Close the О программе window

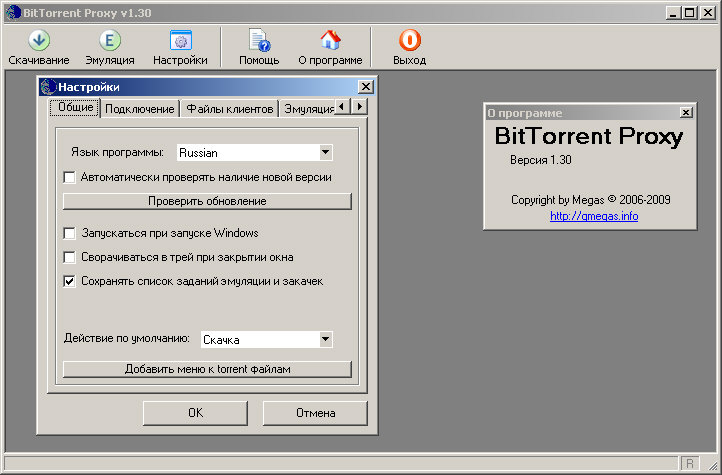(686, 112)
